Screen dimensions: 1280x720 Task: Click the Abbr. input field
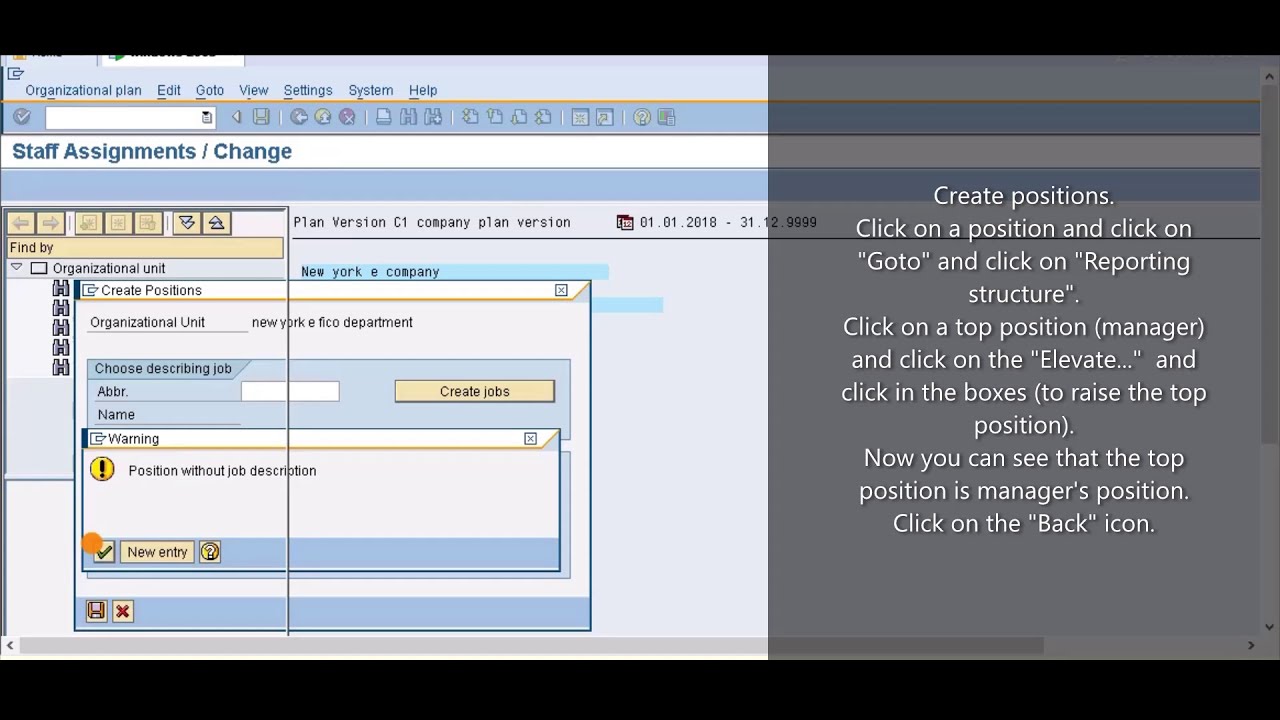pyautogui.click(x=290, y=391)
